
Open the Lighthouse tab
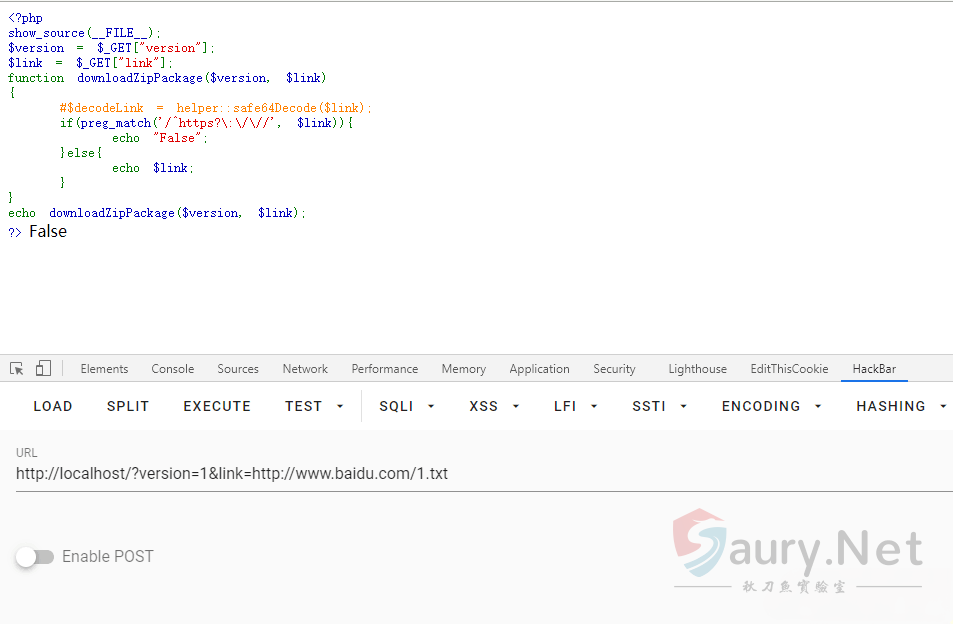pyautogui.click(x=697, y=369)
